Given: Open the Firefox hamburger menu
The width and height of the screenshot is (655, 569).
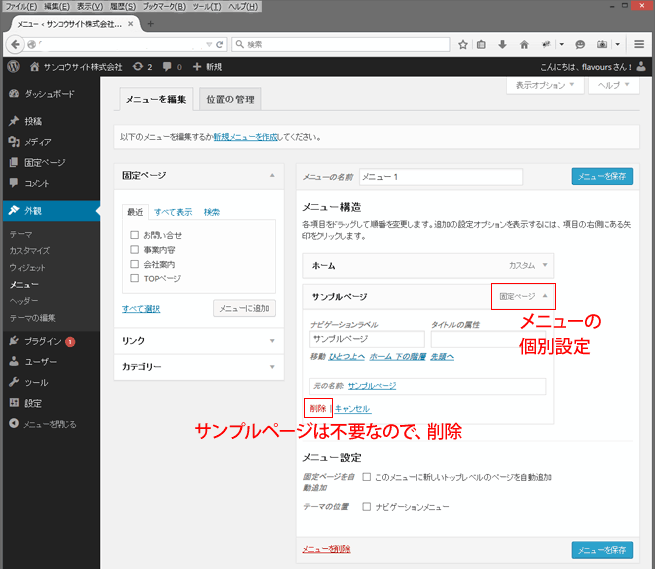Looking at the screenshot, I should pos(639,44).
